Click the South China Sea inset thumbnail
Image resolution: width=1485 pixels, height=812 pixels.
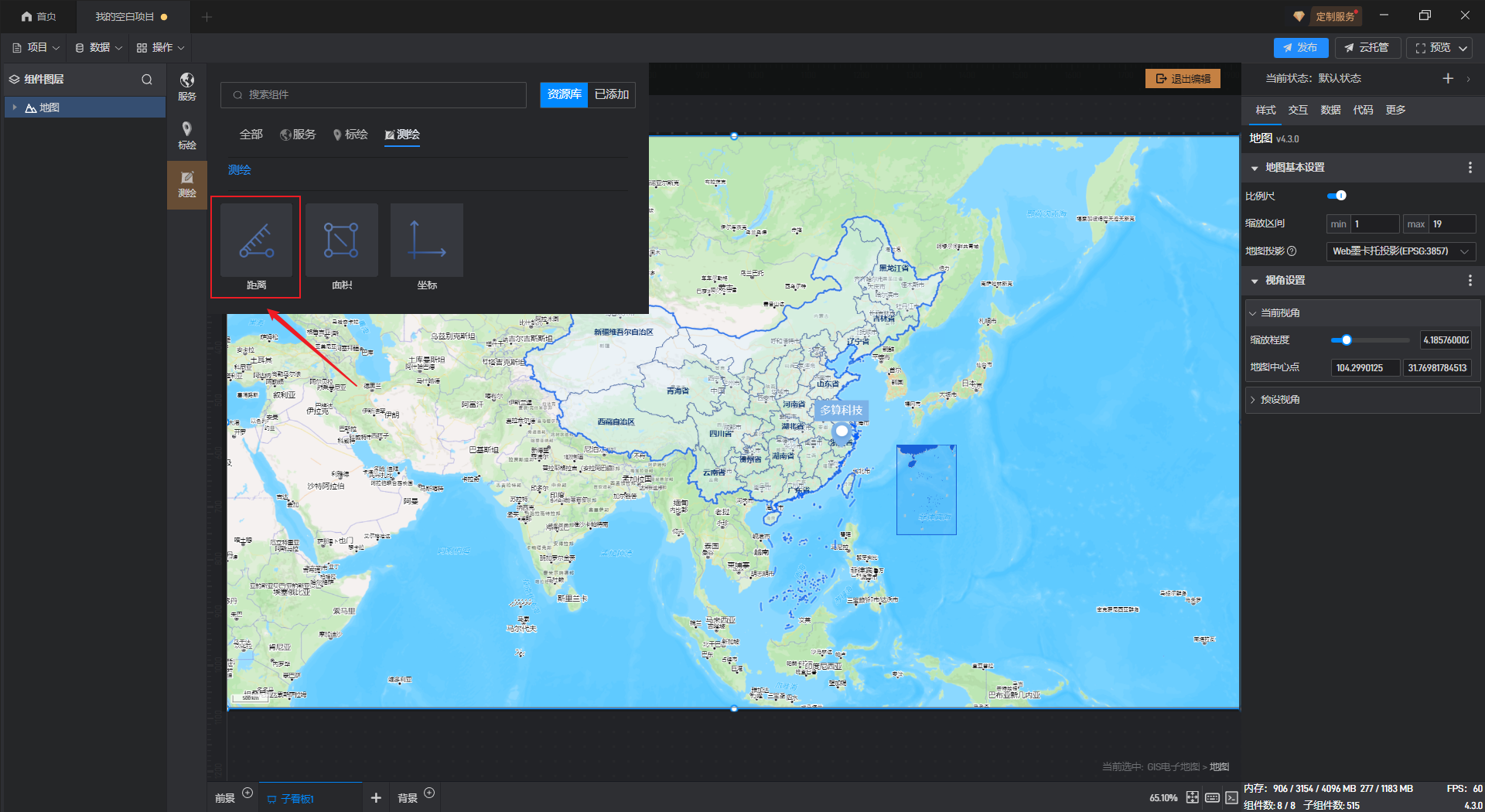(926, 490)
